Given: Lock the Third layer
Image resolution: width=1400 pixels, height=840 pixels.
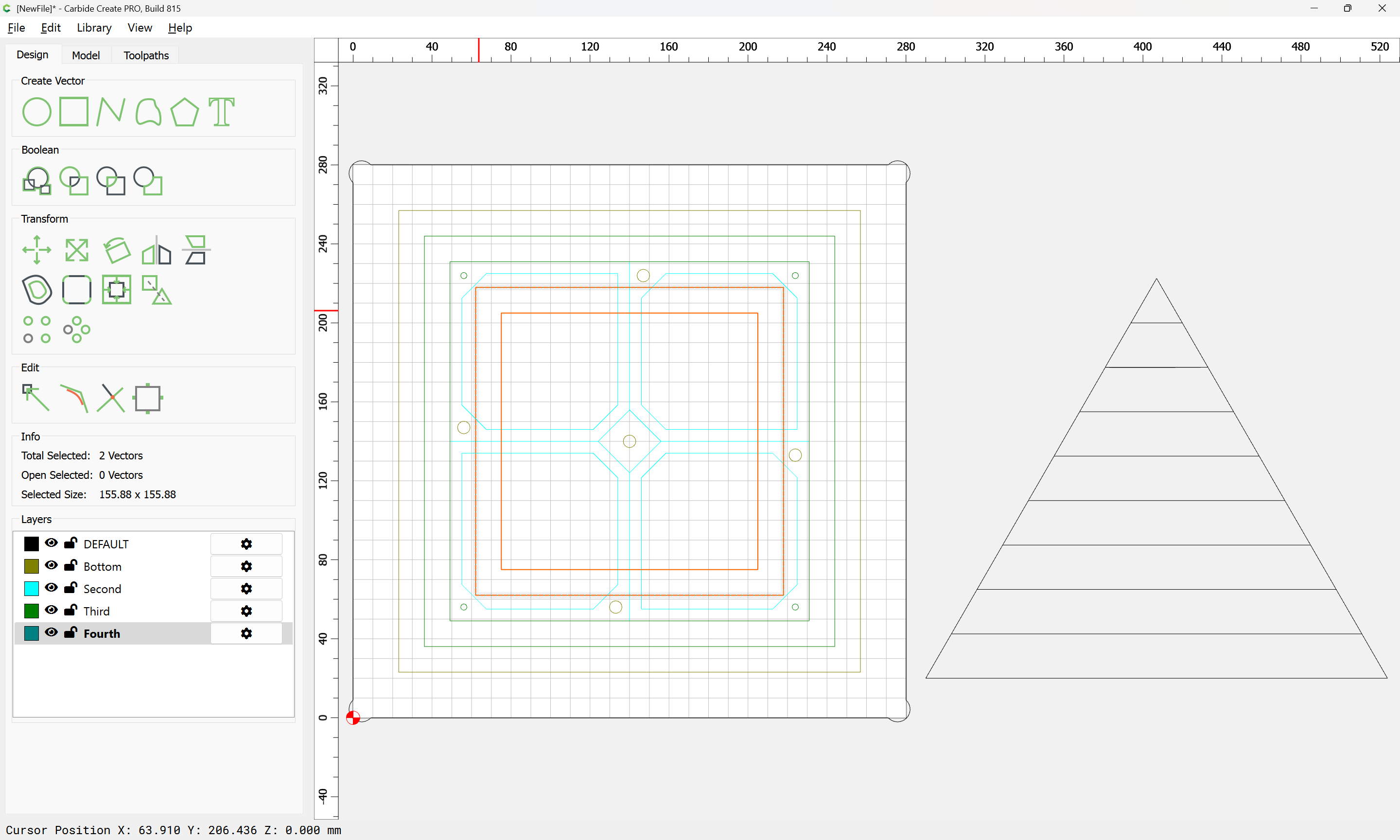Looking at the screenshot, I should (71, 610).
